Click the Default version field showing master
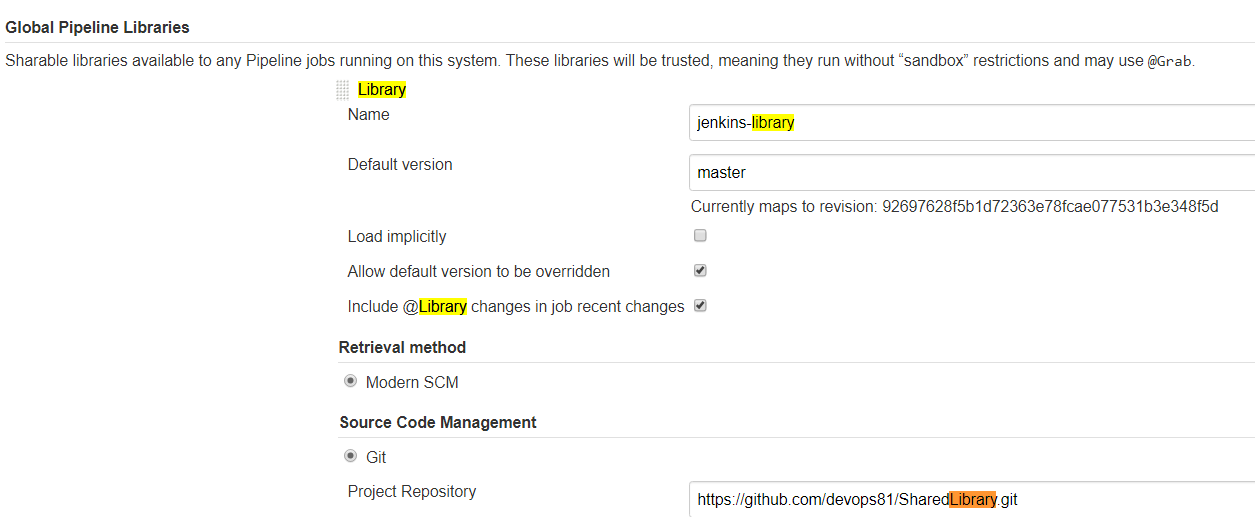 970,172
